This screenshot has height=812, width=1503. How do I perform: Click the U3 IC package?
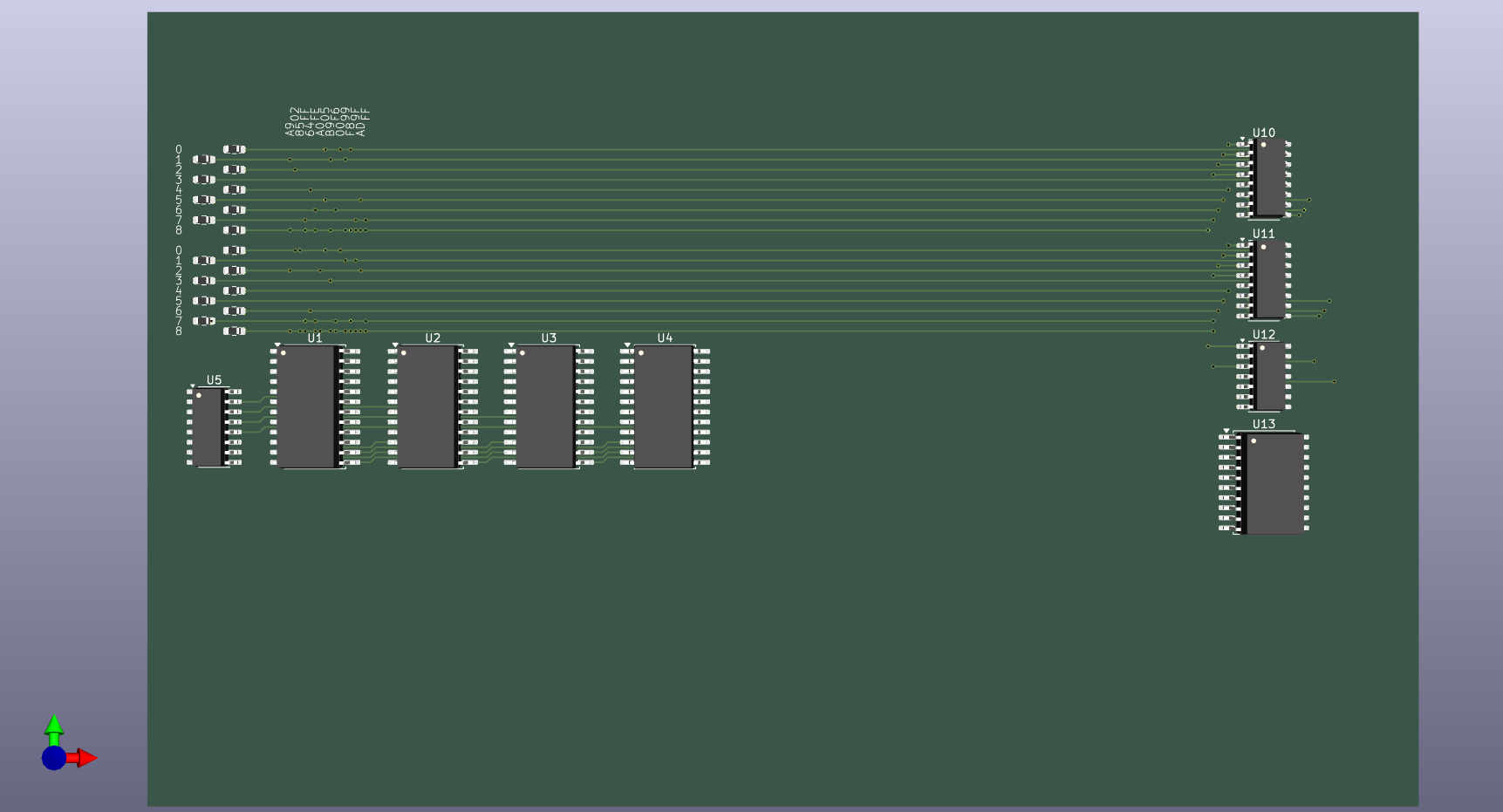(544, 406)
